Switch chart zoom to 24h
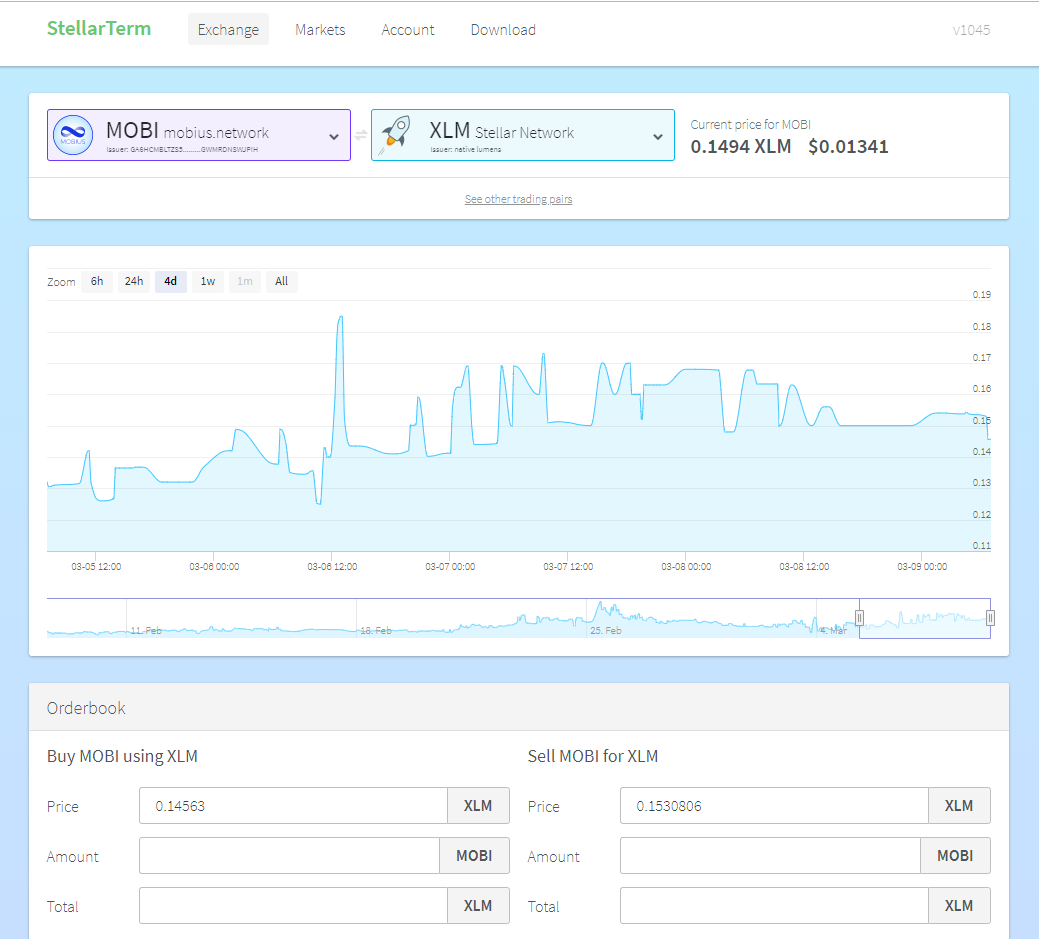Screen dimensions: 1039x941 click(133, 281)
